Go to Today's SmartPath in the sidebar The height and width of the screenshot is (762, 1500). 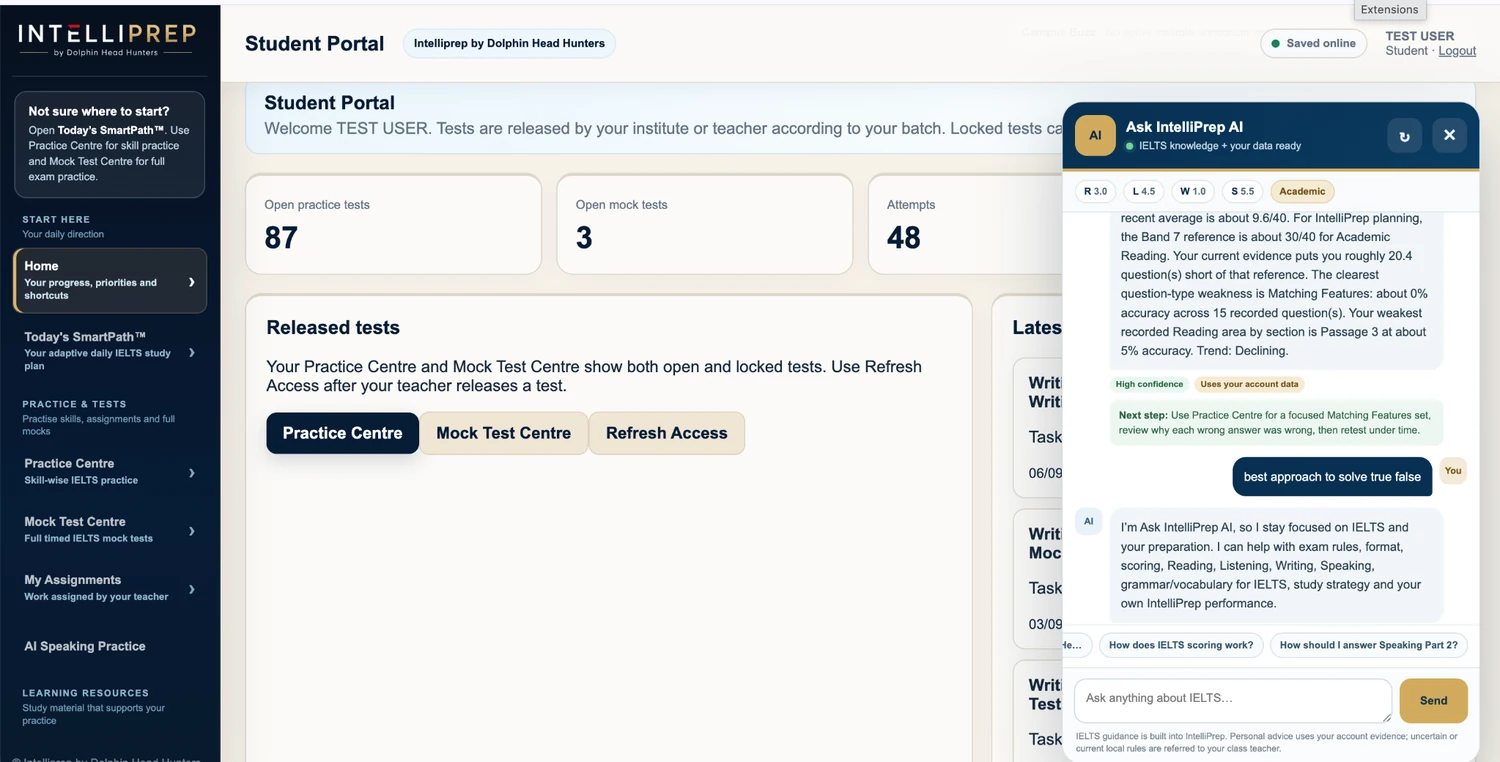(110, 351)
